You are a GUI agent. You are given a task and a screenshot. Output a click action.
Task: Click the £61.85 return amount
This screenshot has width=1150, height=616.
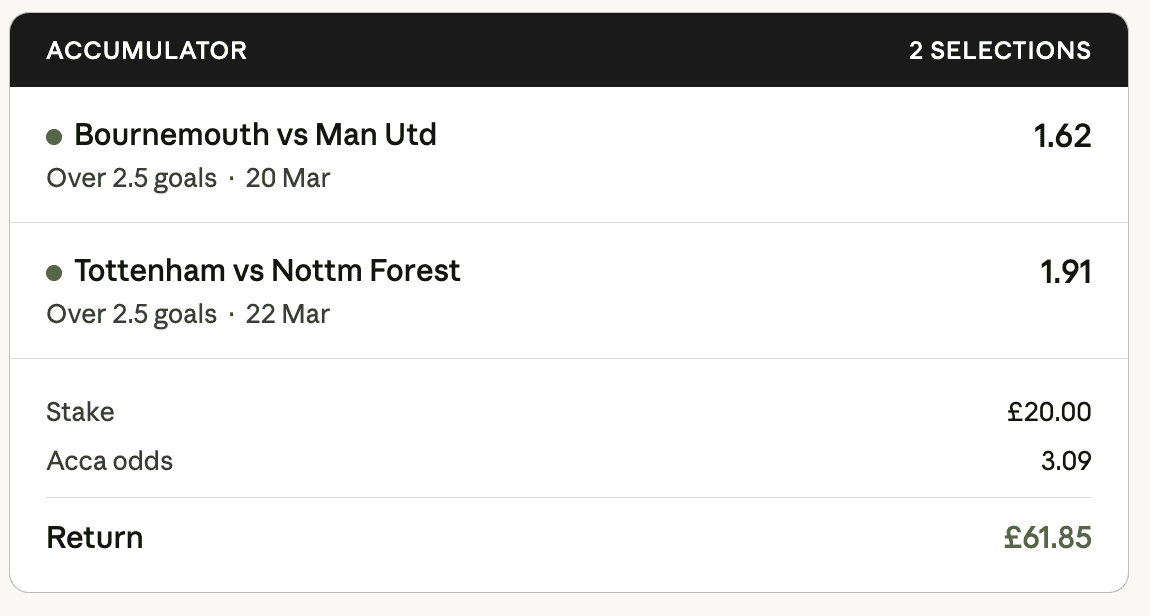click(1048, 538)
